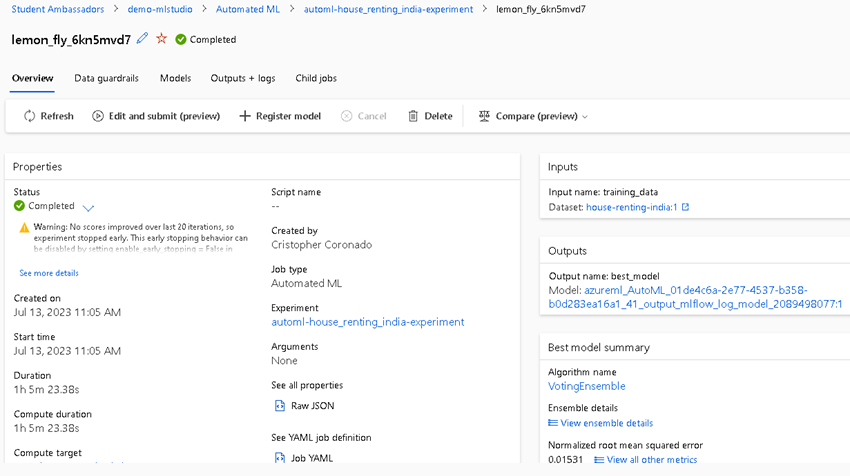Image resolution: width=850 pixels, height=476 pixels.
Task: Click View ensemble details link
Action: point(607,423)
